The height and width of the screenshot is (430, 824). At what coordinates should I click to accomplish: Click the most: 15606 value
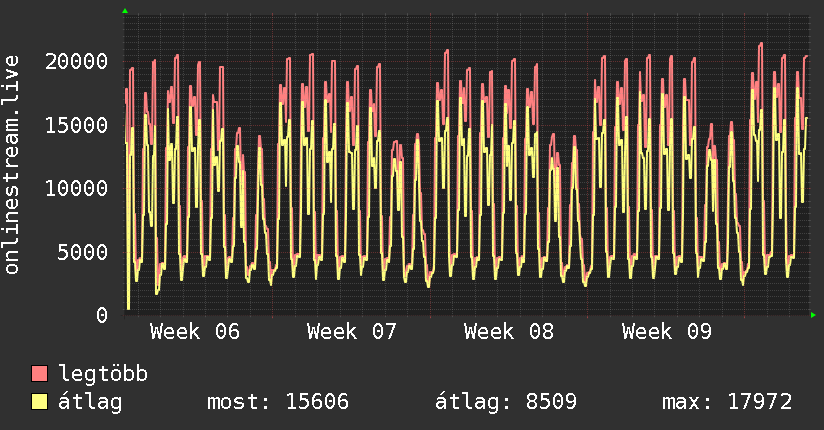277,402
